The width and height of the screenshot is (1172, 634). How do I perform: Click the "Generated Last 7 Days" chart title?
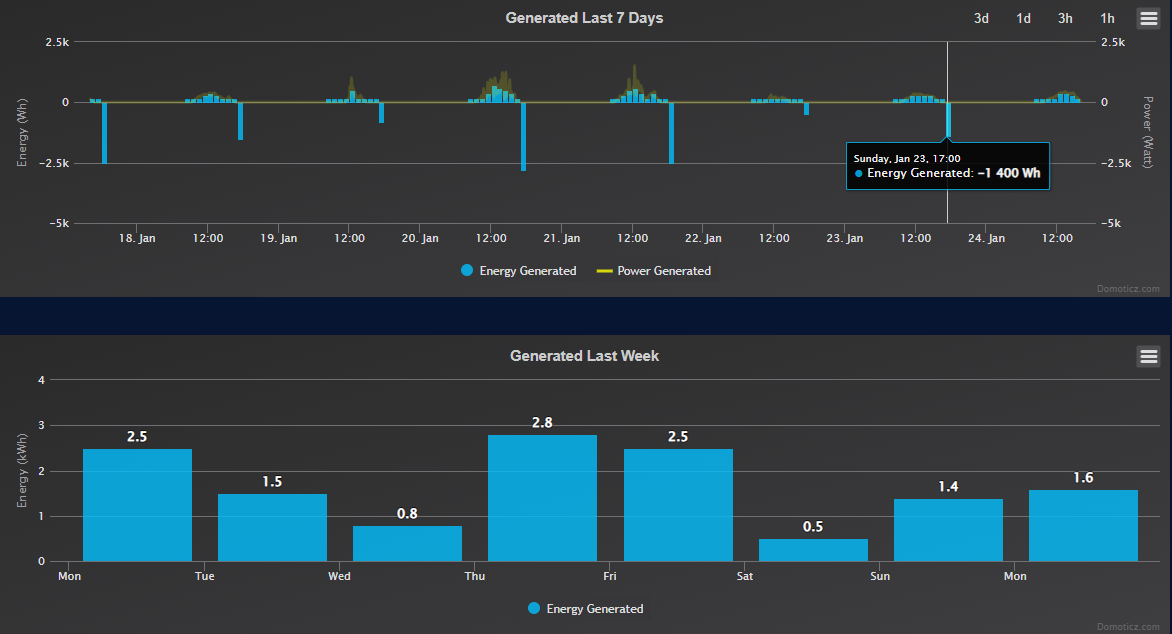pos(585,18)
